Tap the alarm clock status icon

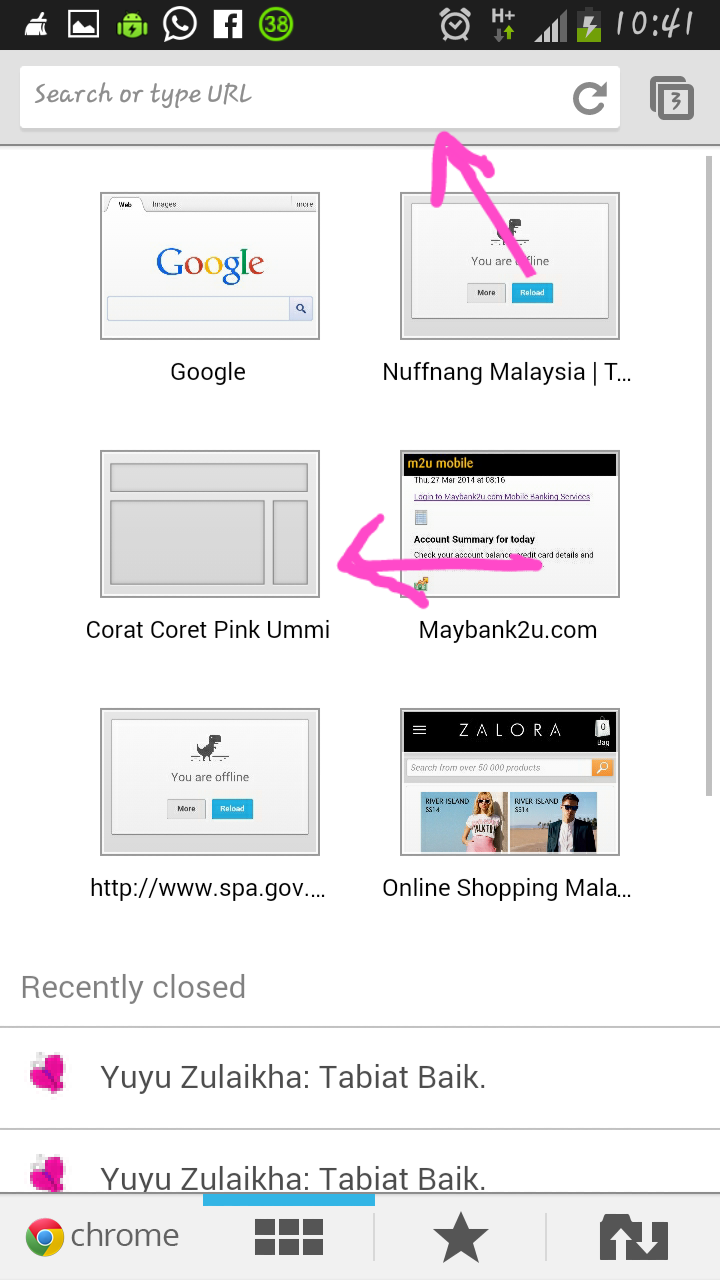pyautogui.click(x=455, y=24)
